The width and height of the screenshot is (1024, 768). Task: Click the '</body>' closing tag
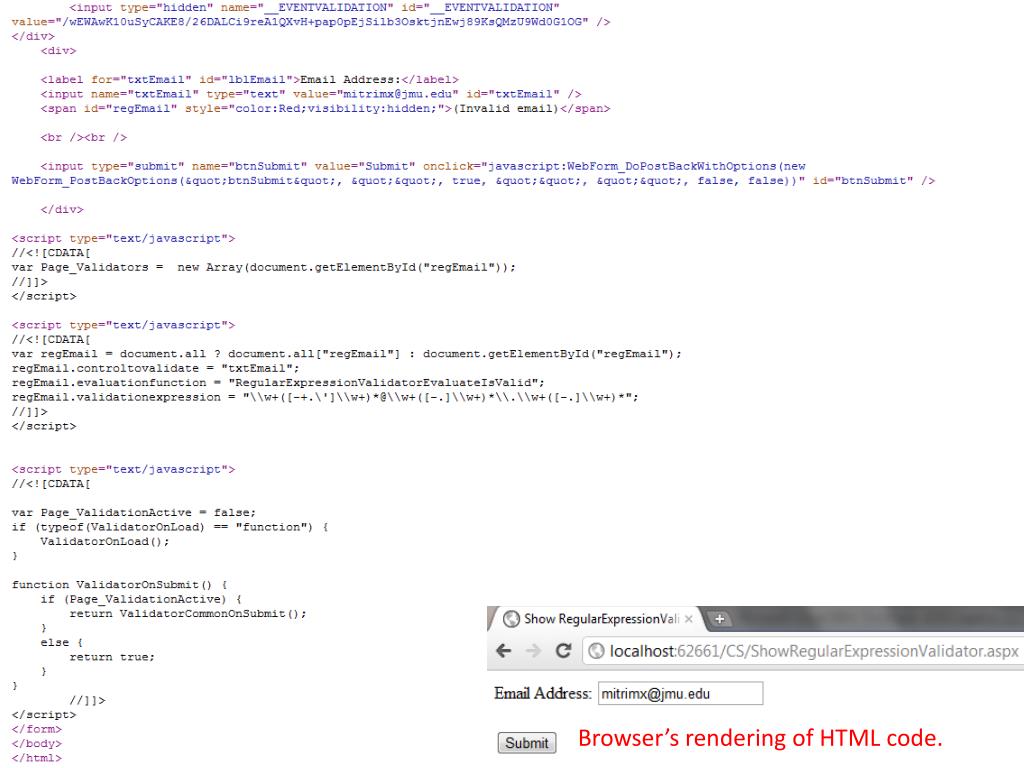(x=37, y=744)
